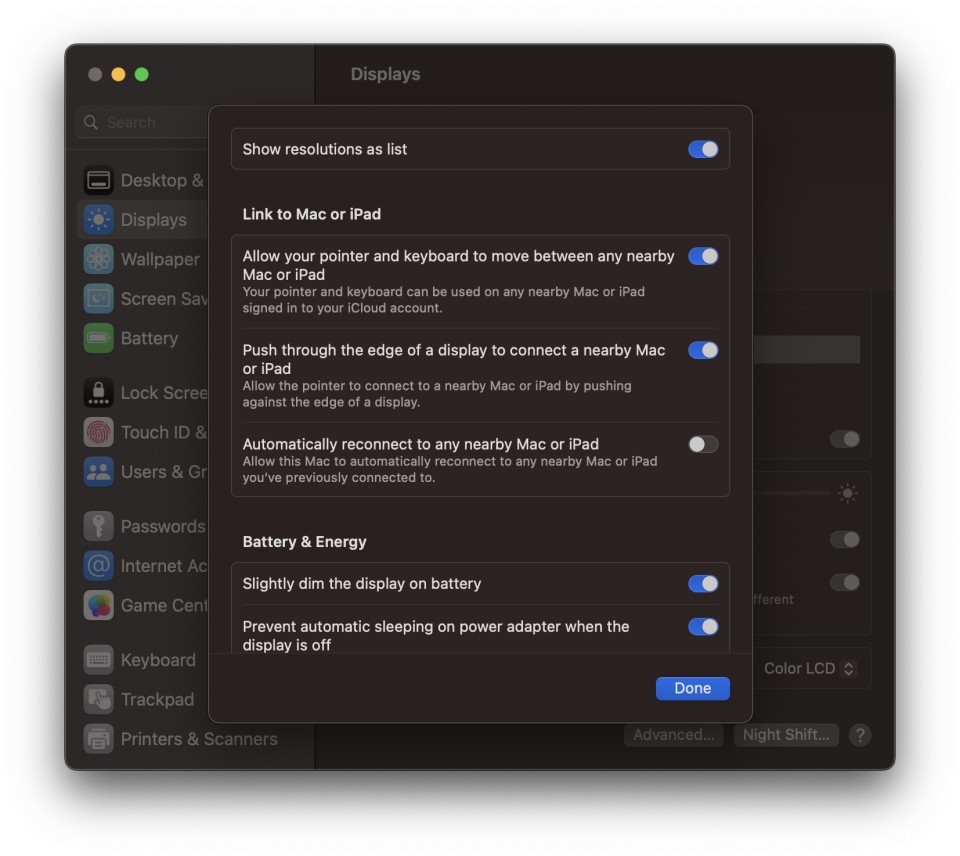Enable Automatically reconnect to nearby Mac
This screenshot has width=960, height=856.
point(703,445)
